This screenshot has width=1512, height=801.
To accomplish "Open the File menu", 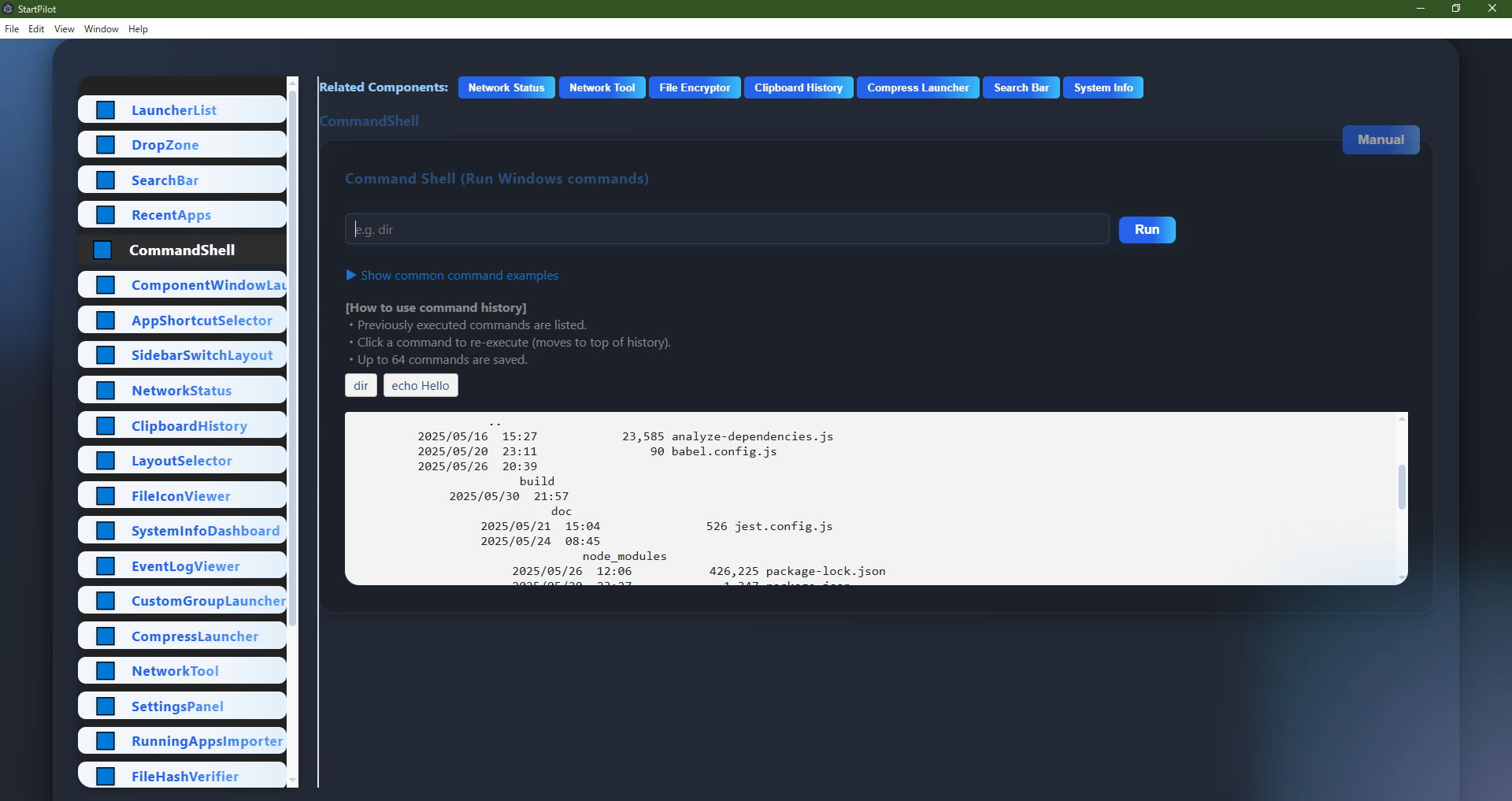I will [x=12, y=29].
